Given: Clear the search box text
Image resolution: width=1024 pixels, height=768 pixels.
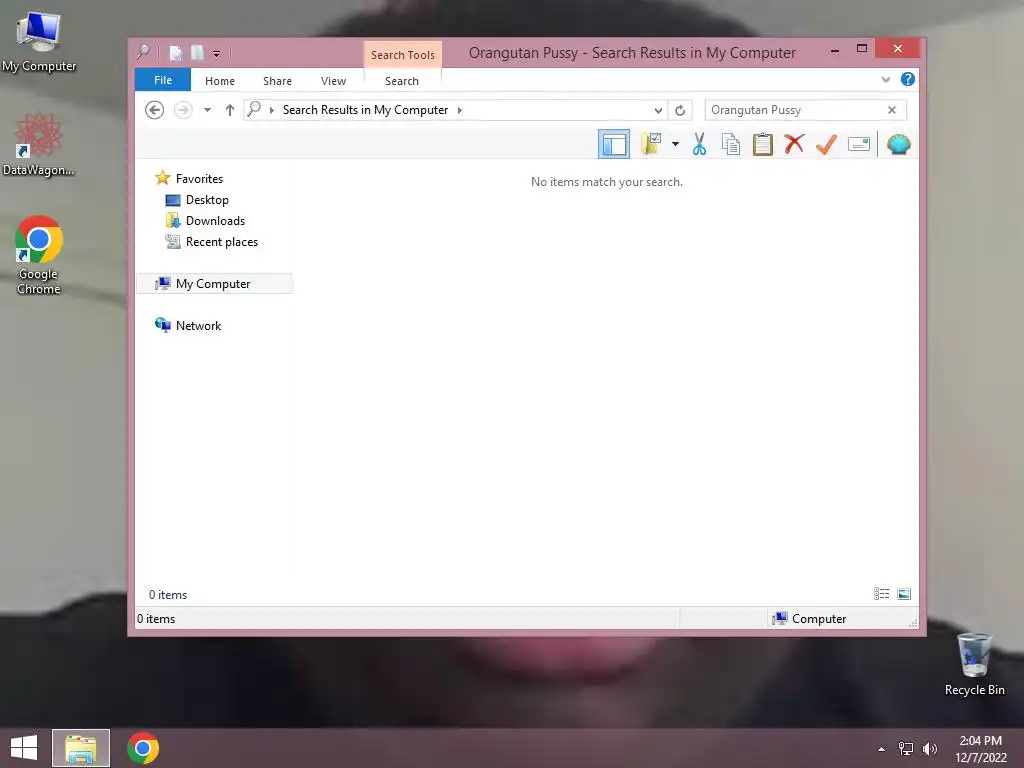Looking at the screenshot, I should click(892, 110).
